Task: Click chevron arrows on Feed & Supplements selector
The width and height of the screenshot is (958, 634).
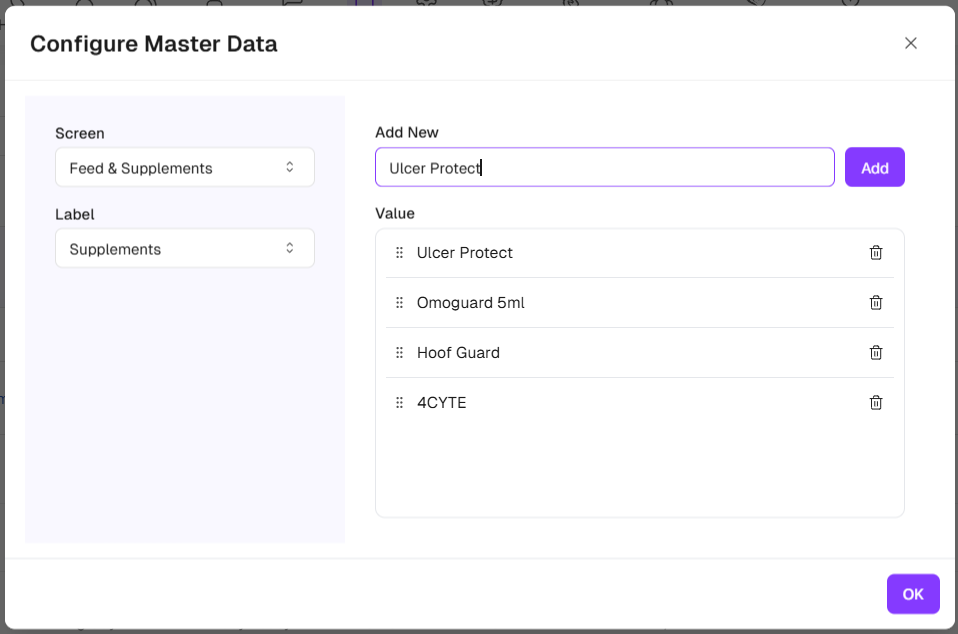Action: click(x=290, y=168)
